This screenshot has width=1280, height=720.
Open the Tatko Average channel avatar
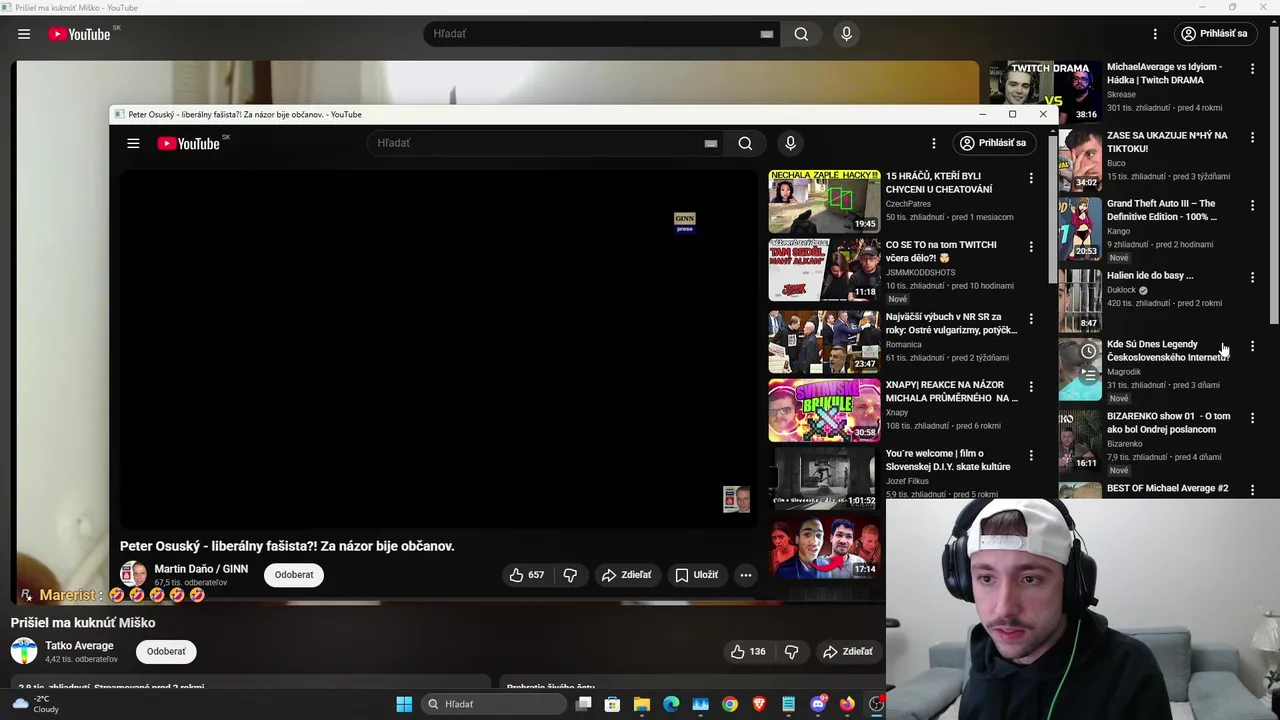tap(24, 652)
